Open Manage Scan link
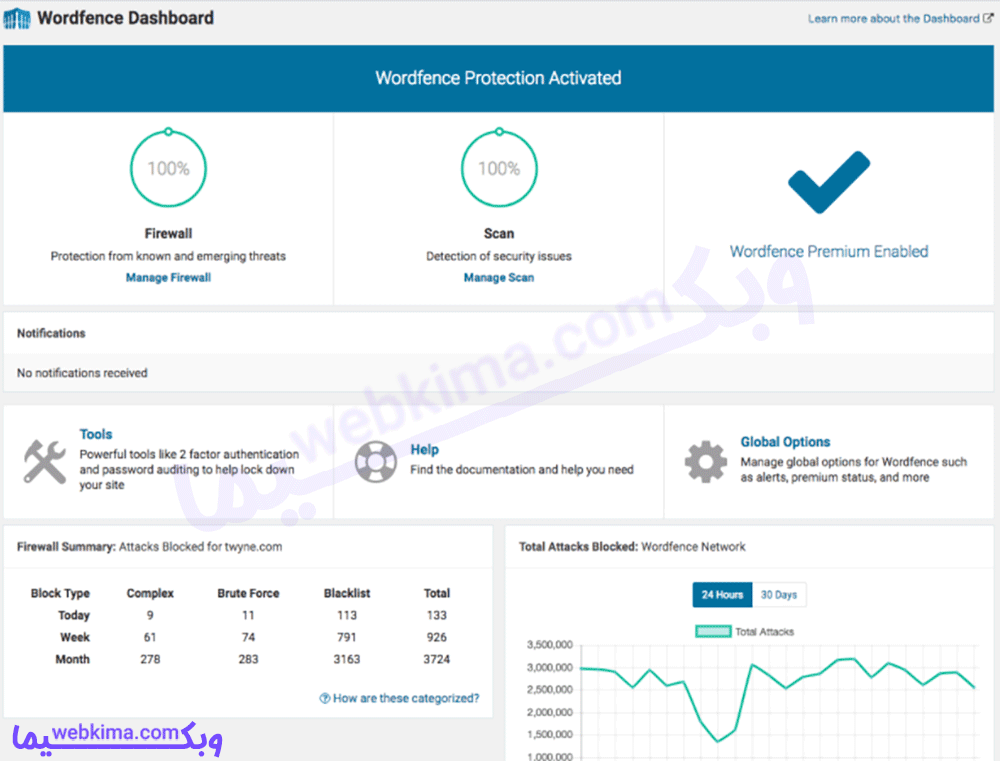The width and height of the screenshot is (1000, 761). click(x=499, y=277)
